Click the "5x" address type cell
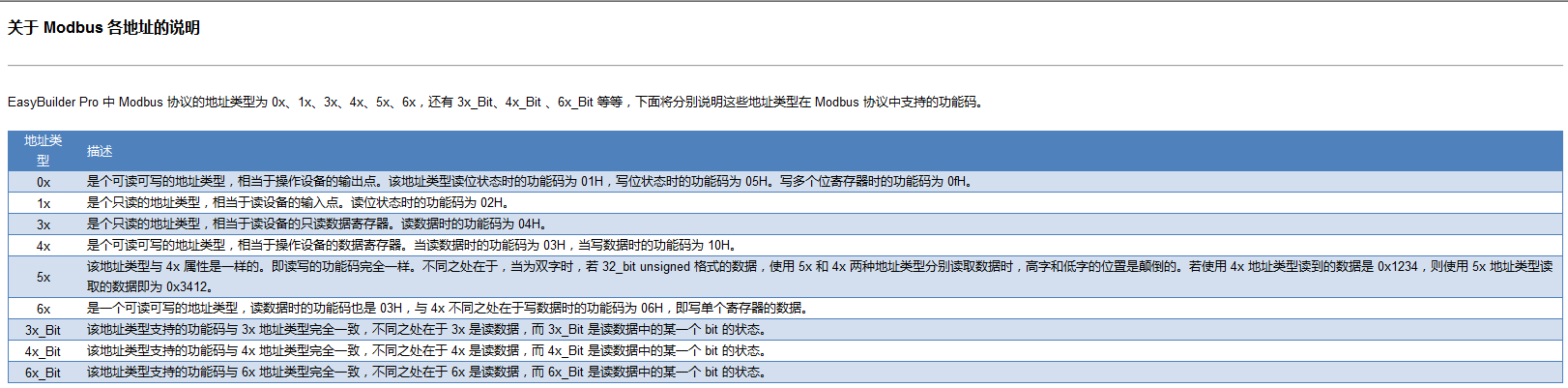Viewport: 1568px width, 388px height. (44, 277)
